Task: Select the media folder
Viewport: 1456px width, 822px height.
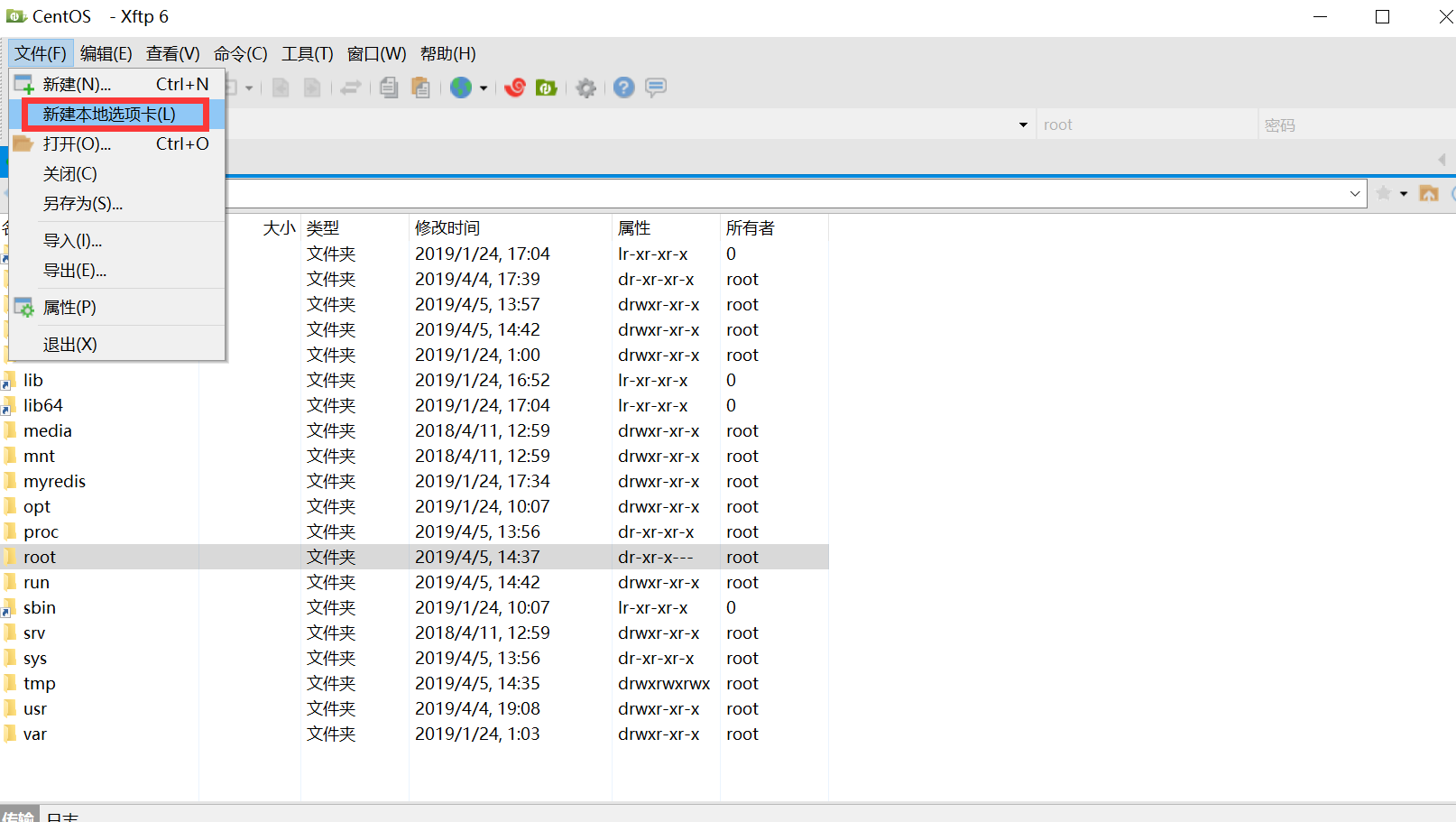Action: click(x=47, y=430)
